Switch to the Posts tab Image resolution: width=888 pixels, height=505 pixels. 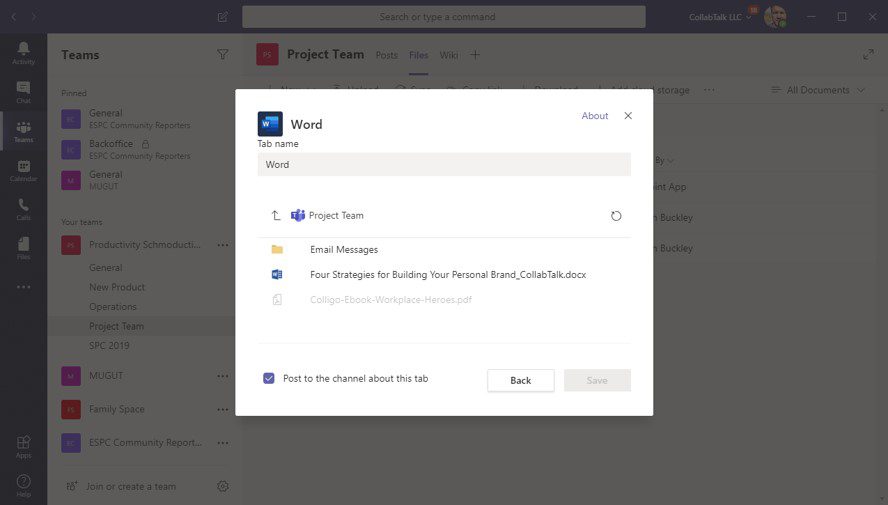pyautogui.click(x=386, y=55)
